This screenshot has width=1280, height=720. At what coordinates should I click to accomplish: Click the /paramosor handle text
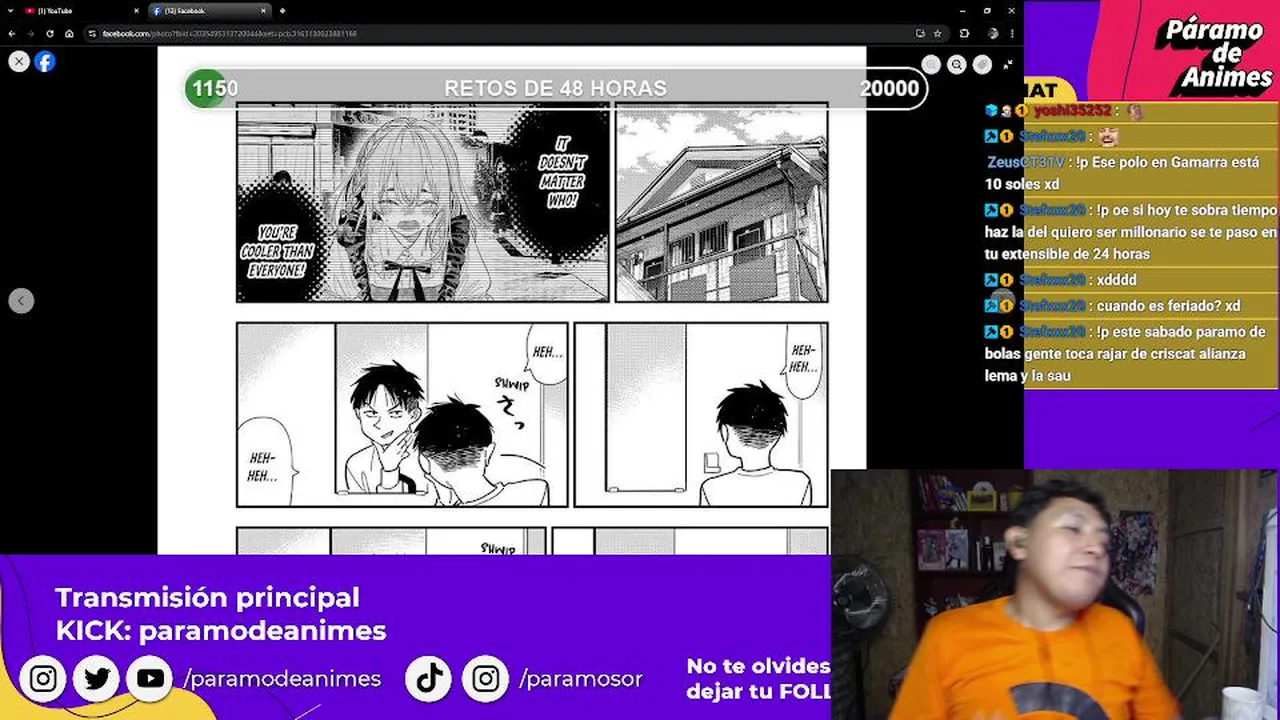click(x=581, y=679)
